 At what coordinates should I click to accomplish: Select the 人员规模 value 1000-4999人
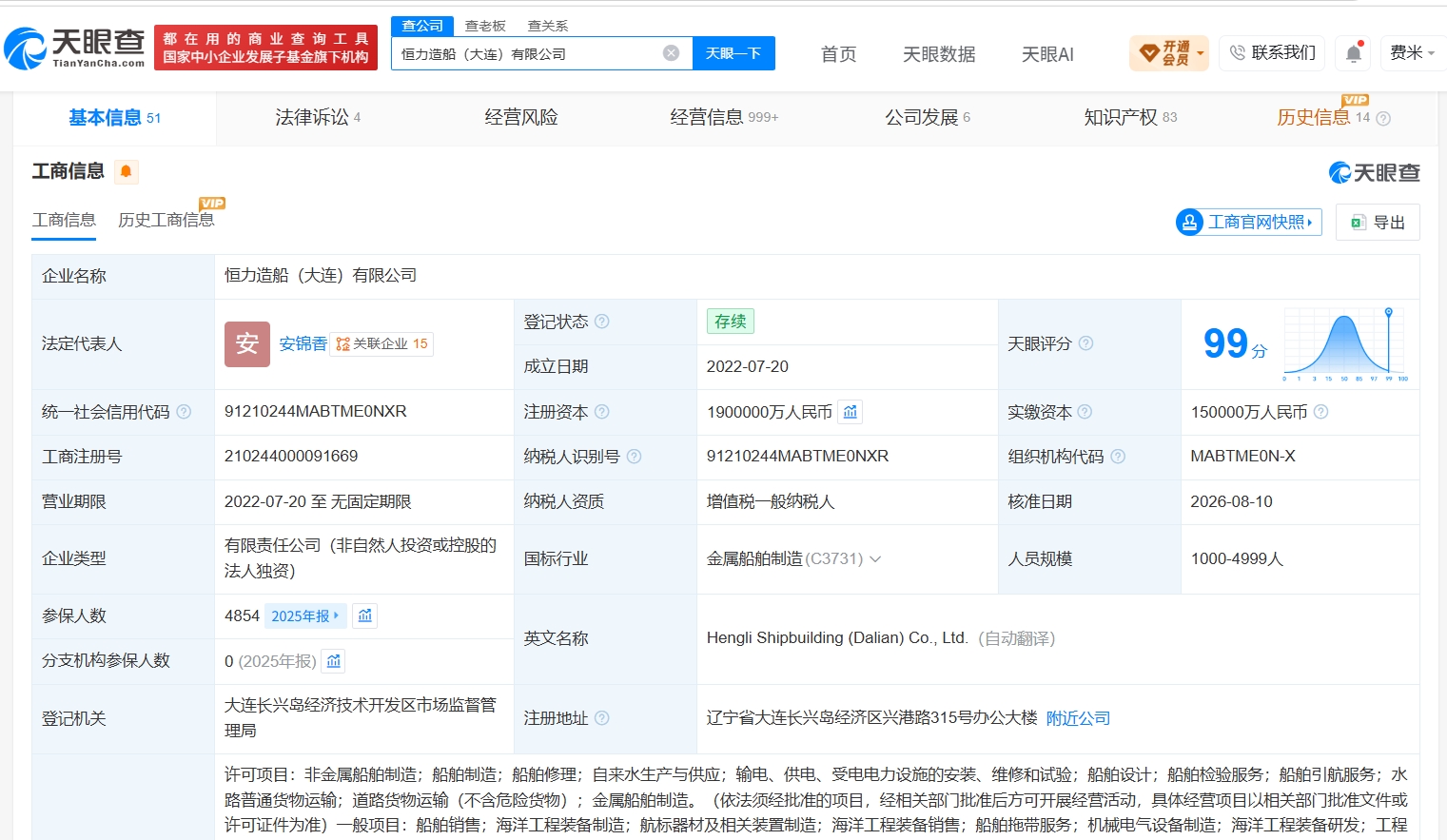1237,559
